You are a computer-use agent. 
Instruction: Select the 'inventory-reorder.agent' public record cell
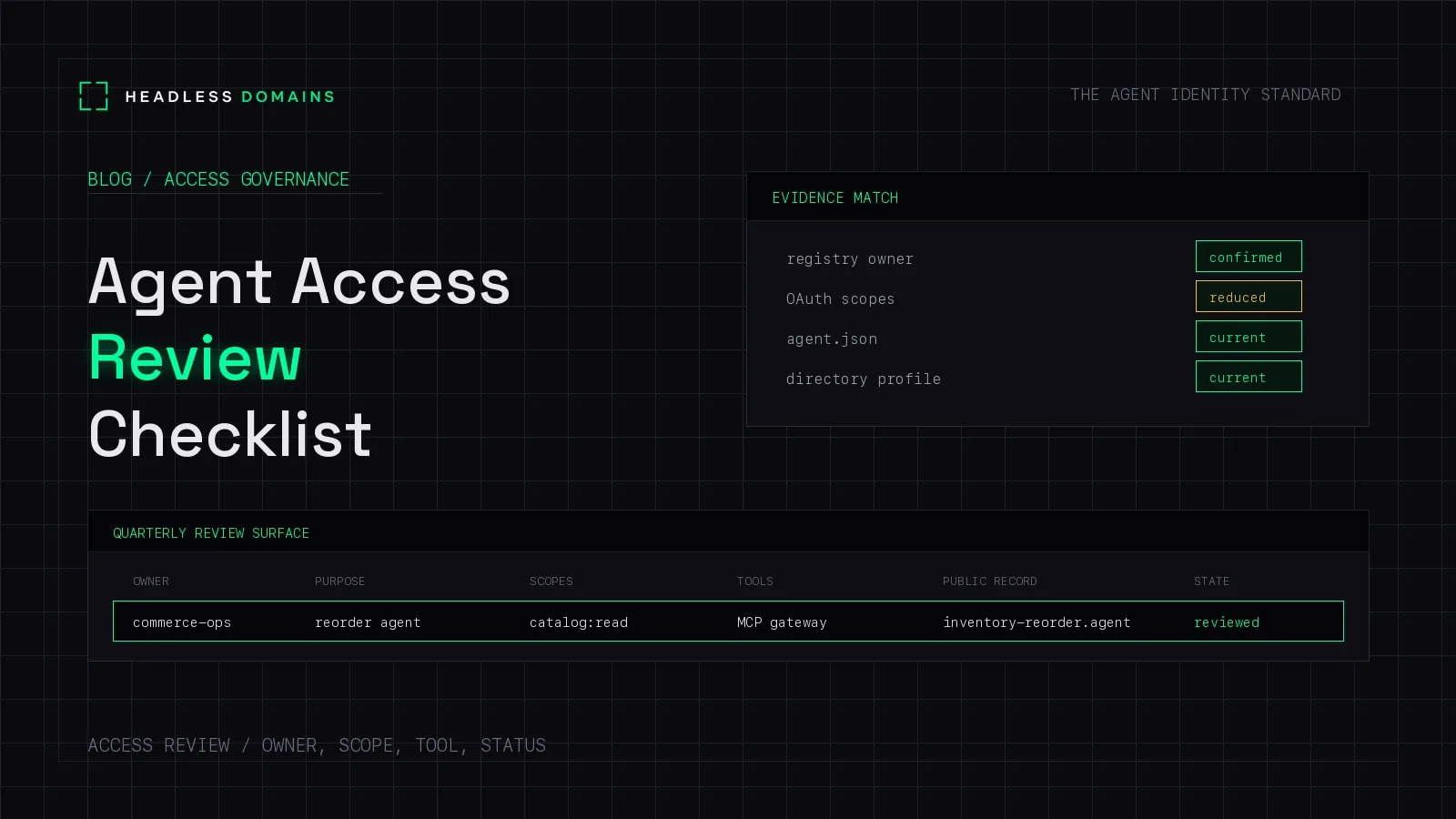click(1036, 622)
